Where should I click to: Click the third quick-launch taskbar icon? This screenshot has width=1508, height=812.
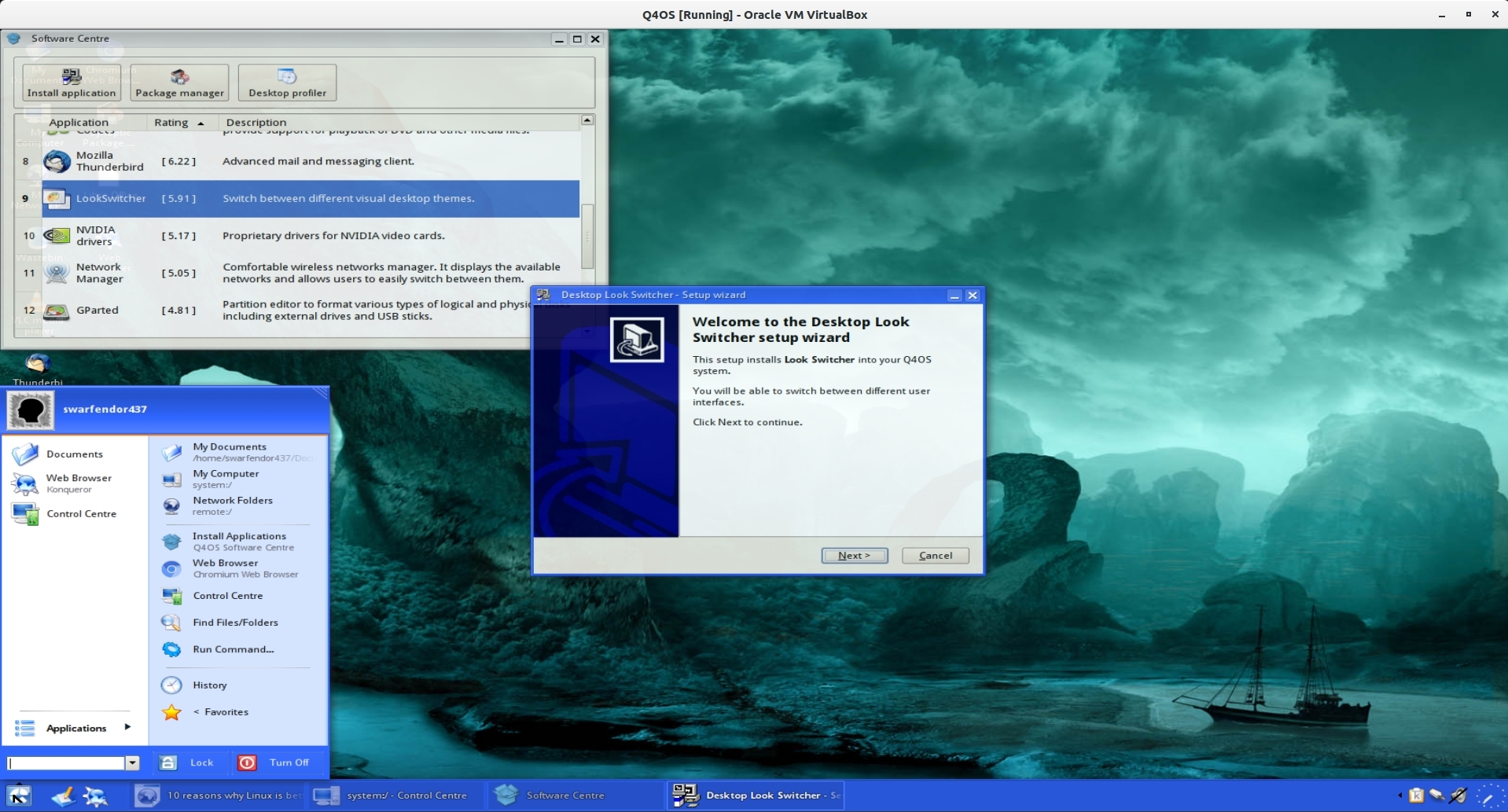tap(96, 796)
